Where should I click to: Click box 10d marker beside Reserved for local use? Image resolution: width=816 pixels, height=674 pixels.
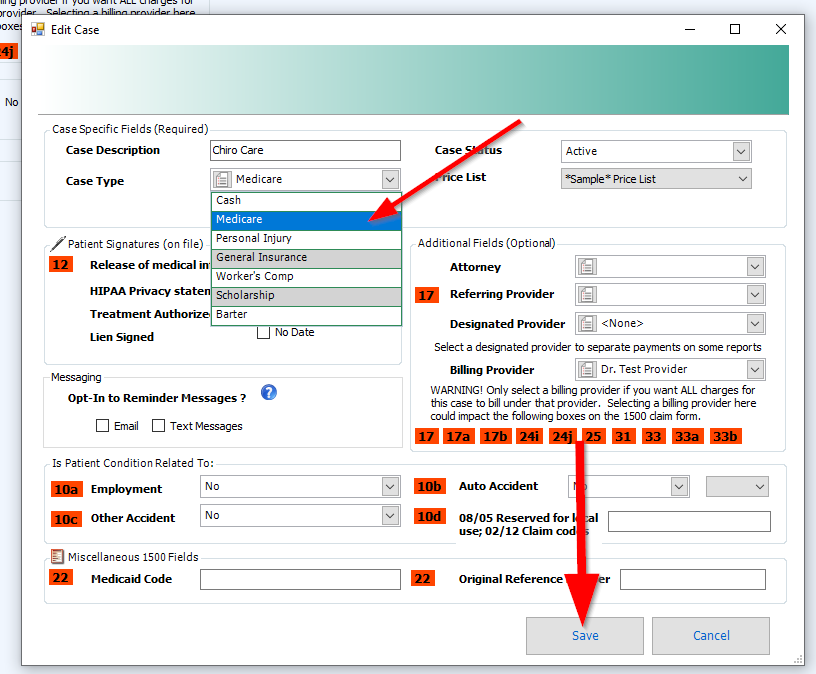click(x=429, y=516)
